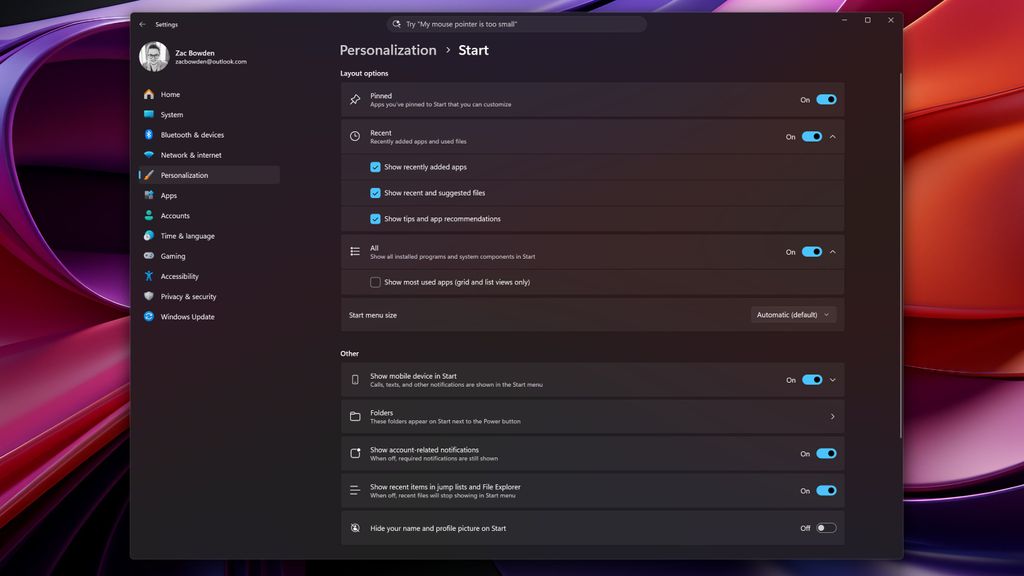Click the Time & language globe icon
1024x576 pixels.
149,236
